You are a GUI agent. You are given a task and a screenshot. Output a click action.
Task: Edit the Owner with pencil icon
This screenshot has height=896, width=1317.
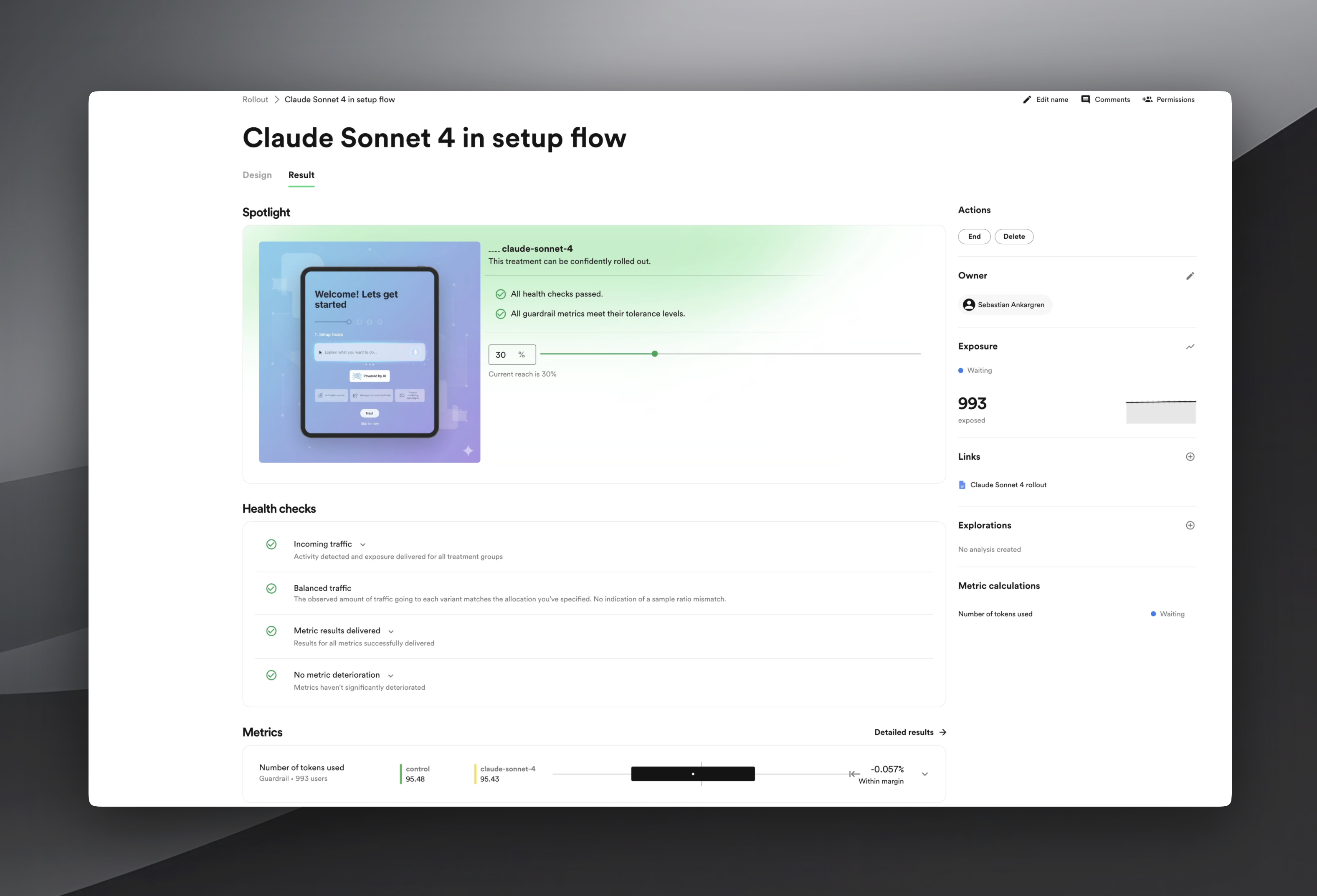click(1190, 276)
